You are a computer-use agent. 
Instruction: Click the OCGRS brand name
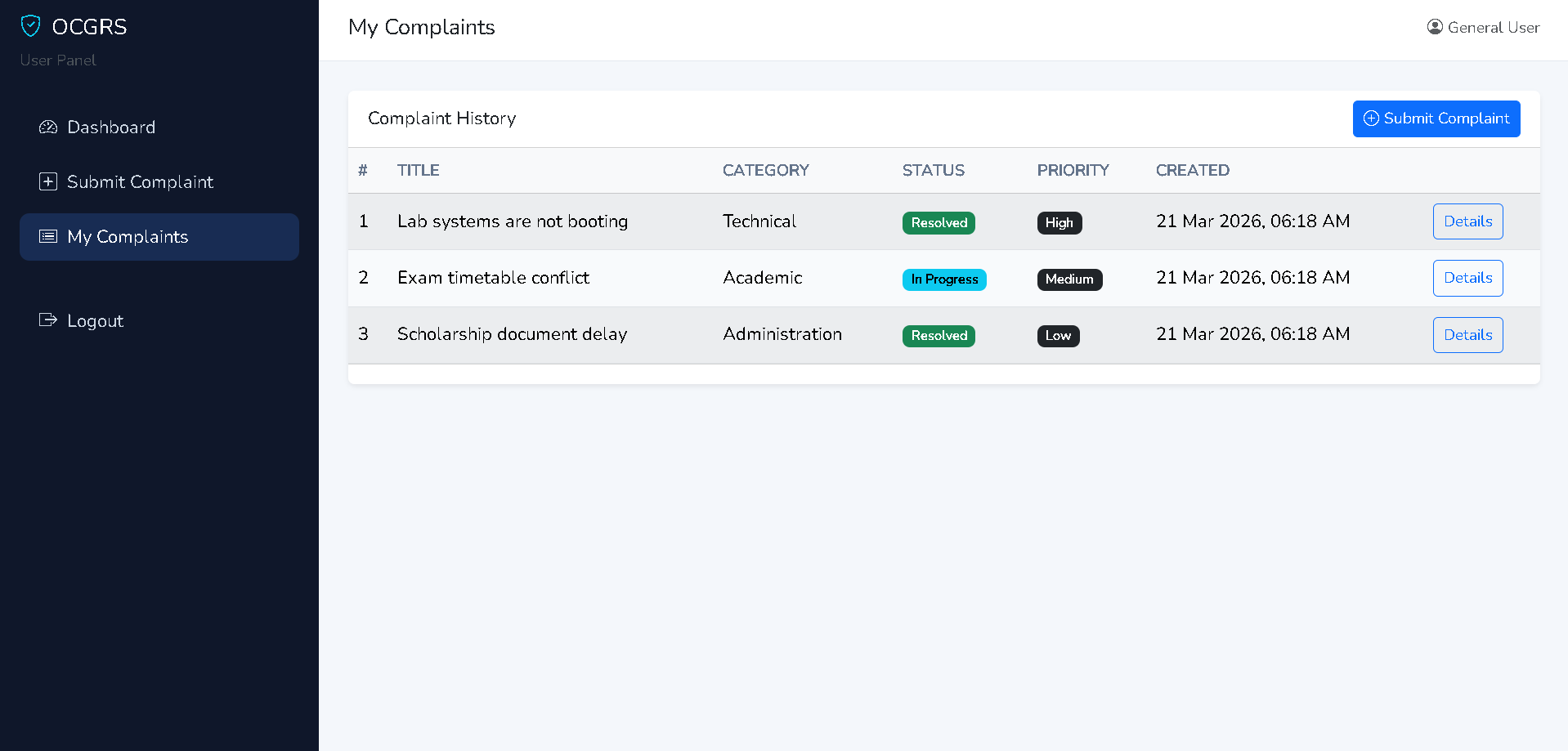(x=89, y=27)
